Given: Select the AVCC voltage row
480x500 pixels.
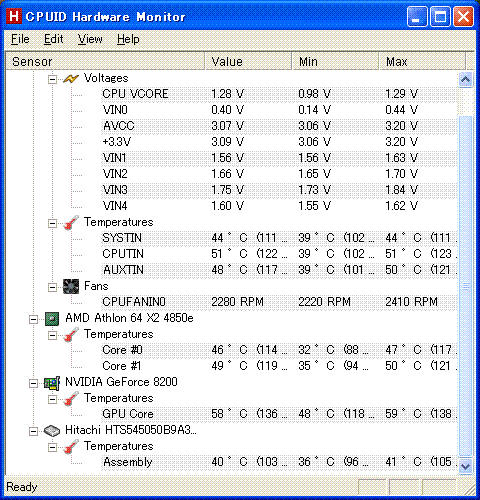Looking at the screenshot, I should click(x=279, y=126).
